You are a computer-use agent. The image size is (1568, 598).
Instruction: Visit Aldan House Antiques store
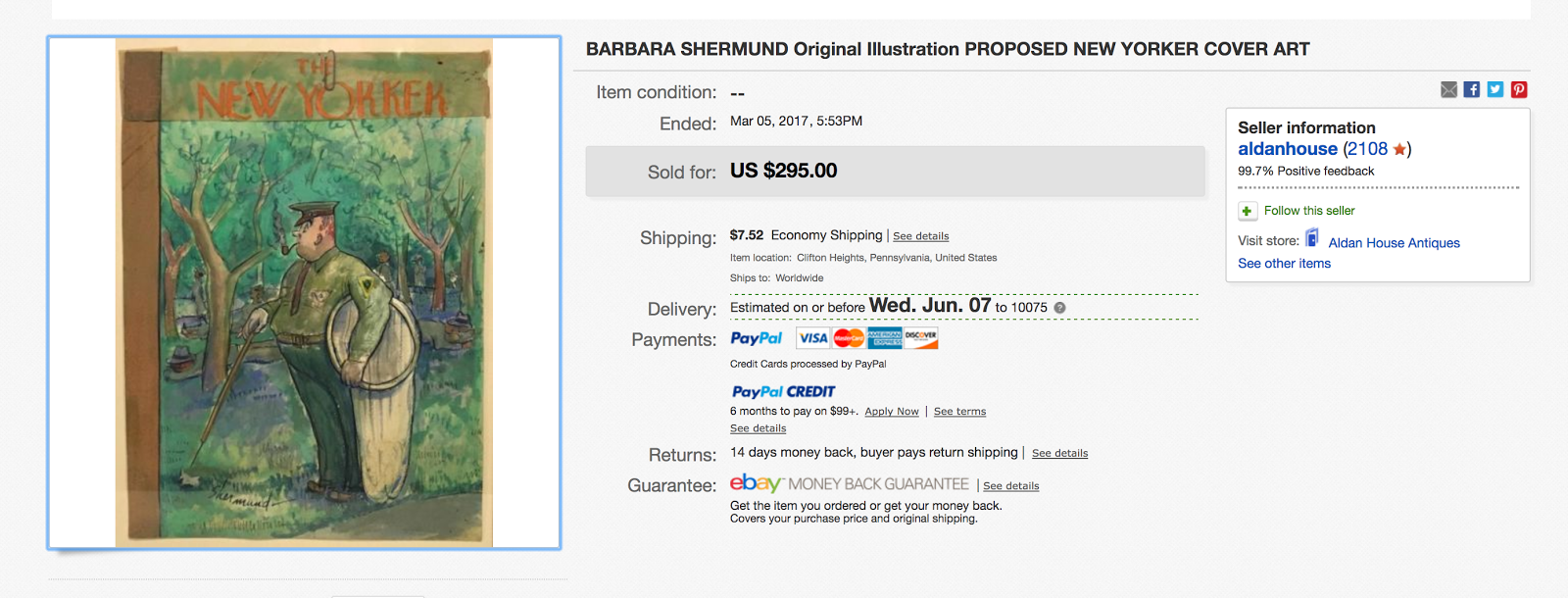click(x=1394, y=243)
